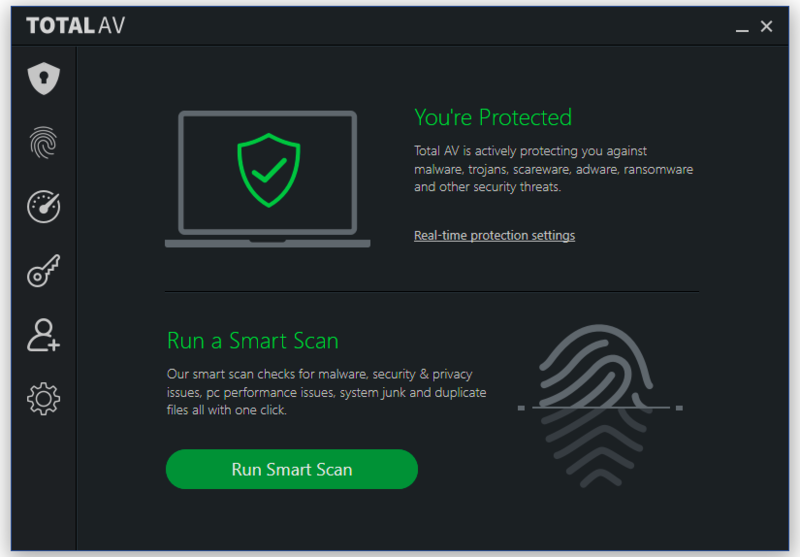Click the Run Smart Scan button
This screenshot has height=557, width=800.
click(x=292, y=469)
